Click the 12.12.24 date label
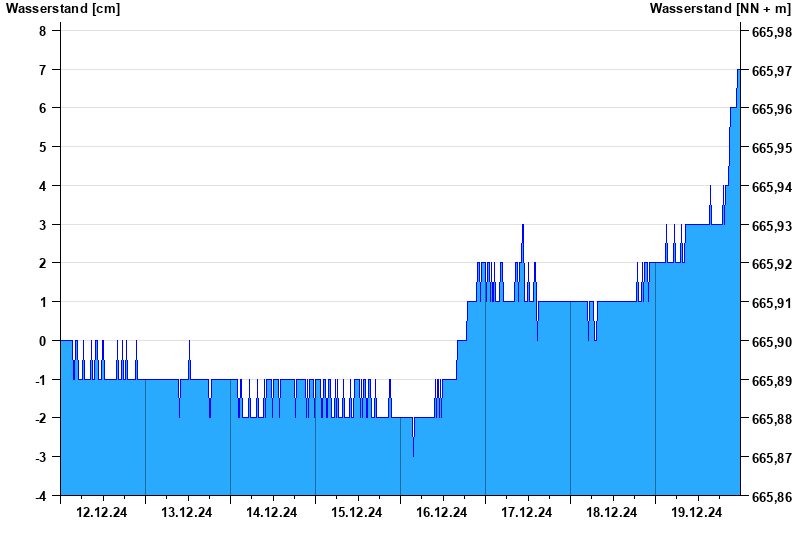The width and height of the screenshot is (800, 550). tap(102, 513)
